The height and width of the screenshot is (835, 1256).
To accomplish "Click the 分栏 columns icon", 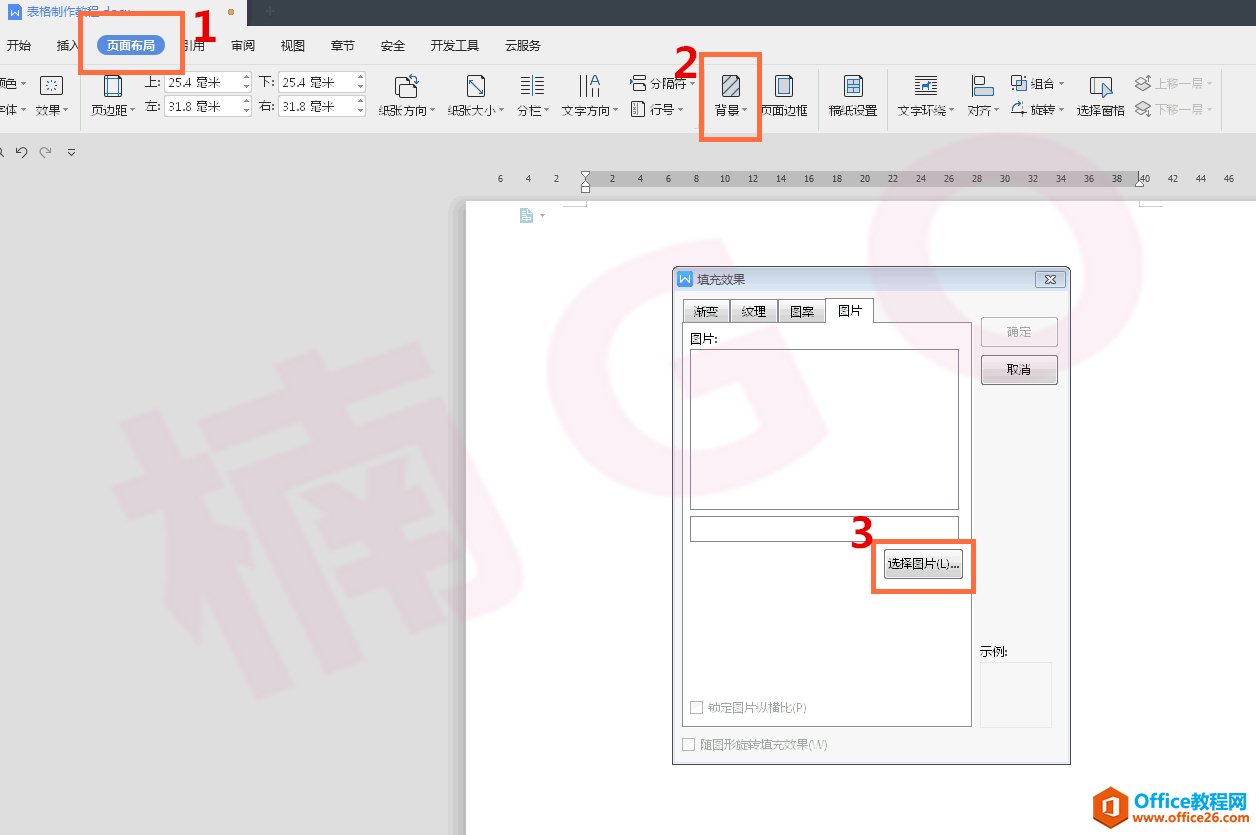I will [532, 86].
